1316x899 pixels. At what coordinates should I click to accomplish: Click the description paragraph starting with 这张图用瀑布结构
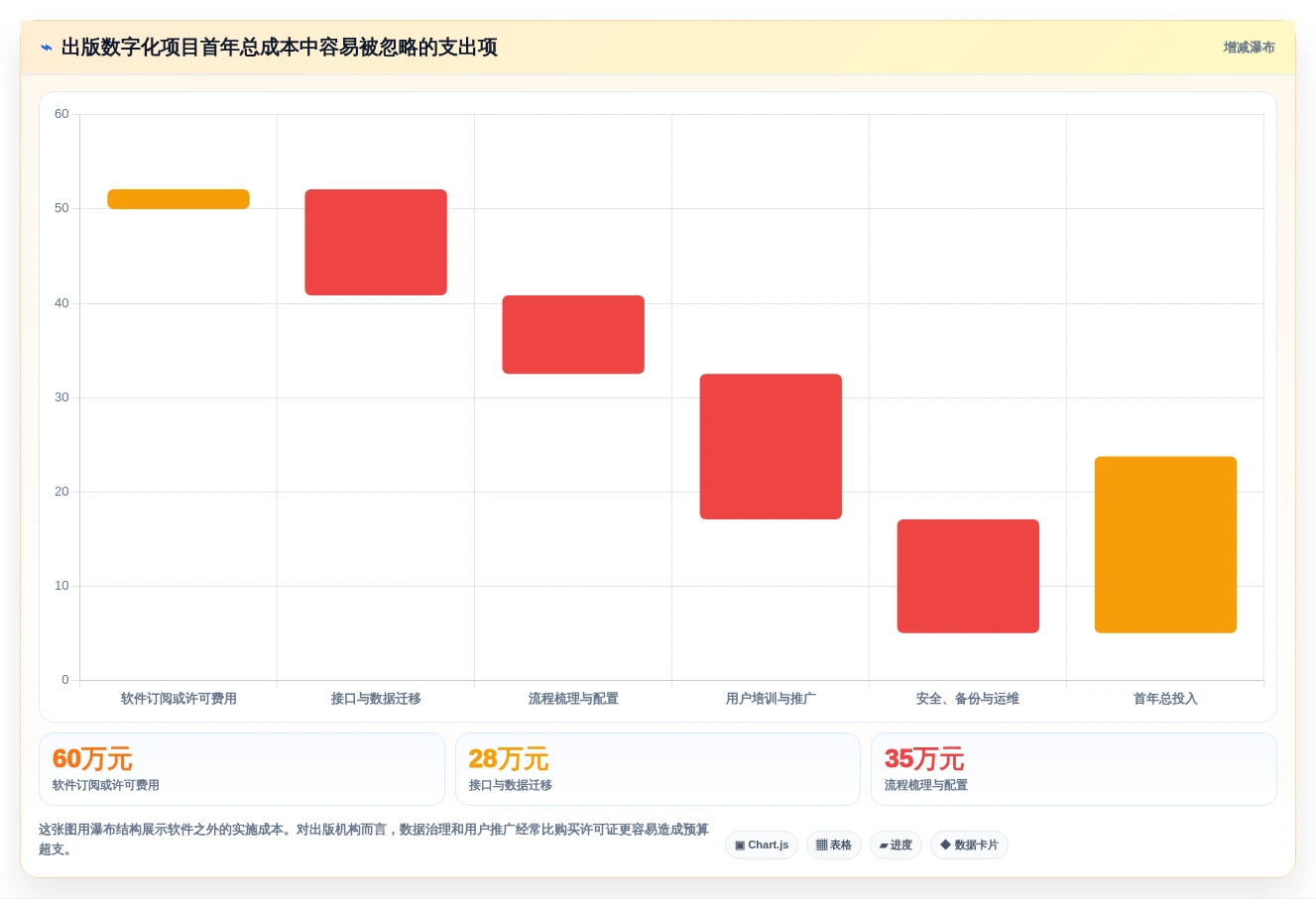[374, 840]
